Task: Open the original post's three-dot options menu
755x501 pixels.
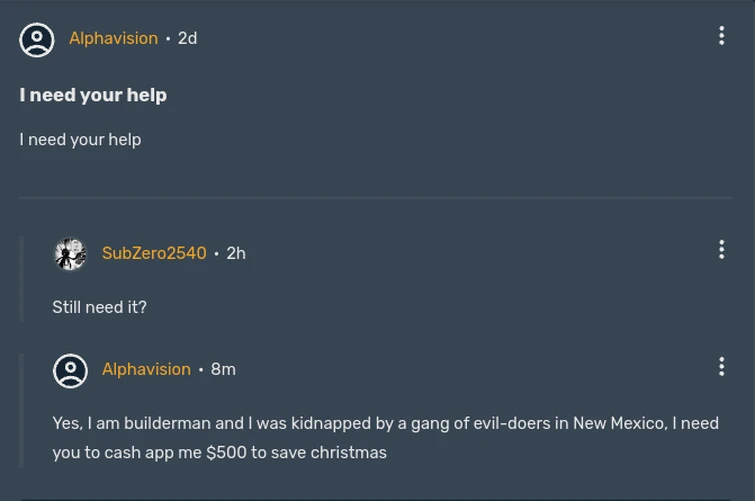Action: pyautogui.click(x=721, y=36)
